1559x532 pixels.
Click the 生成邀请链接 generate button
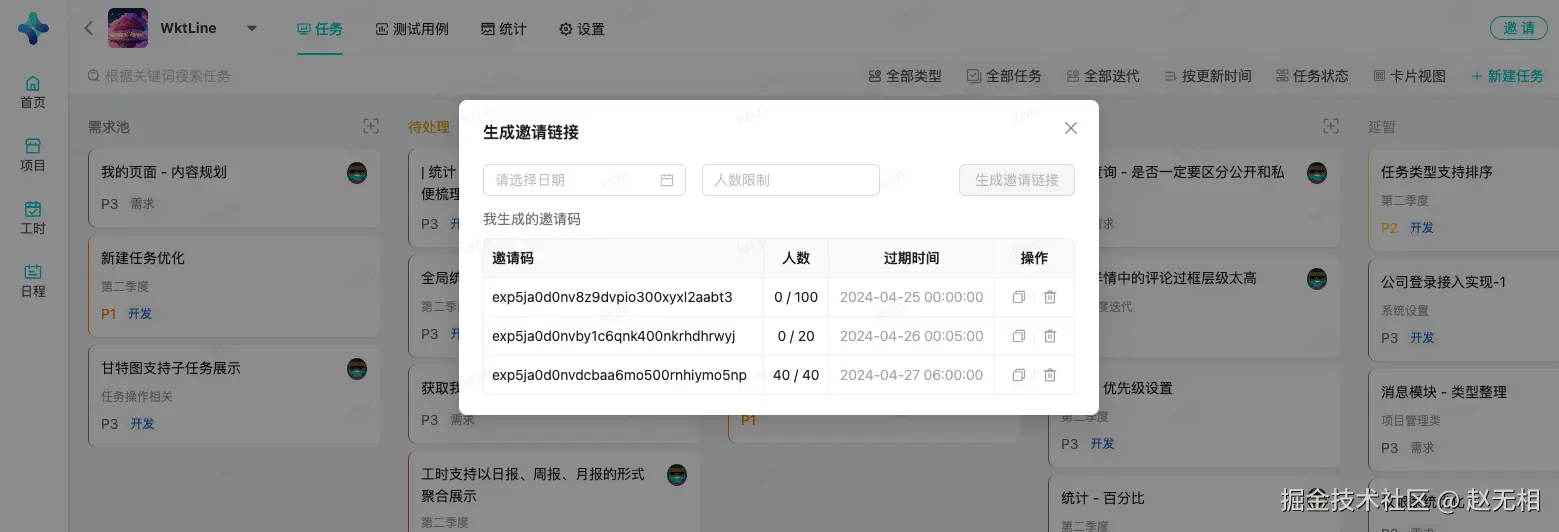click(x=1017, y=180)
